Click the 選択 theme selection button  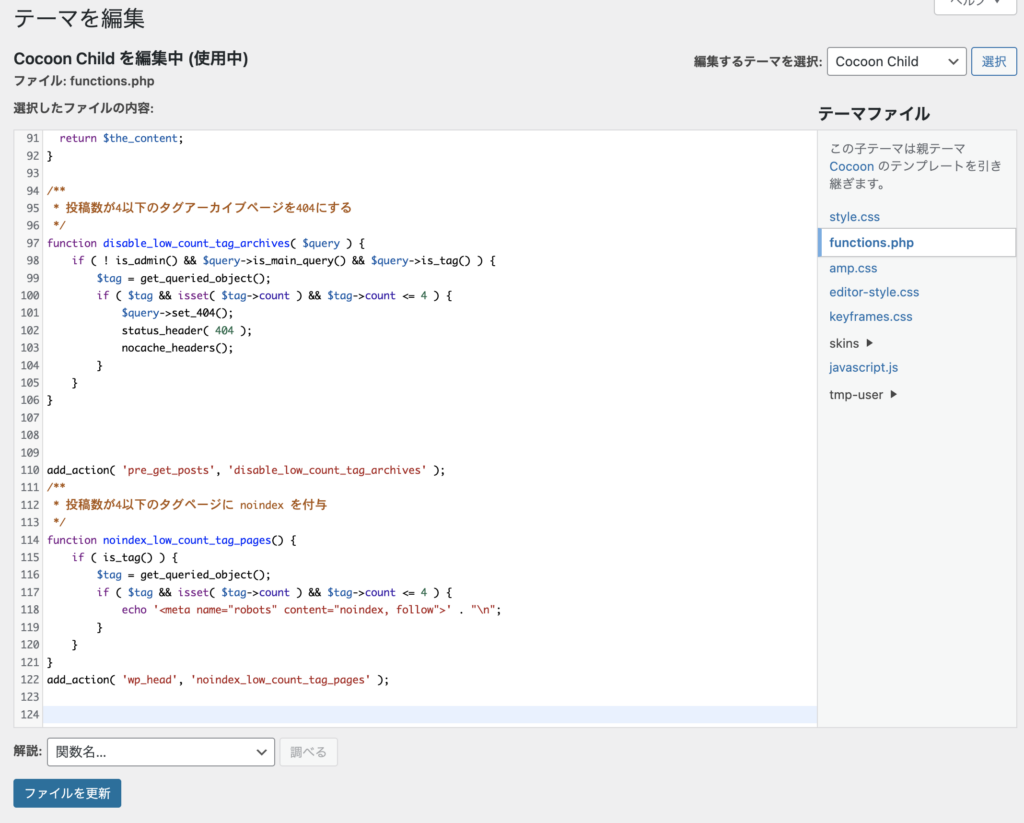993,61
